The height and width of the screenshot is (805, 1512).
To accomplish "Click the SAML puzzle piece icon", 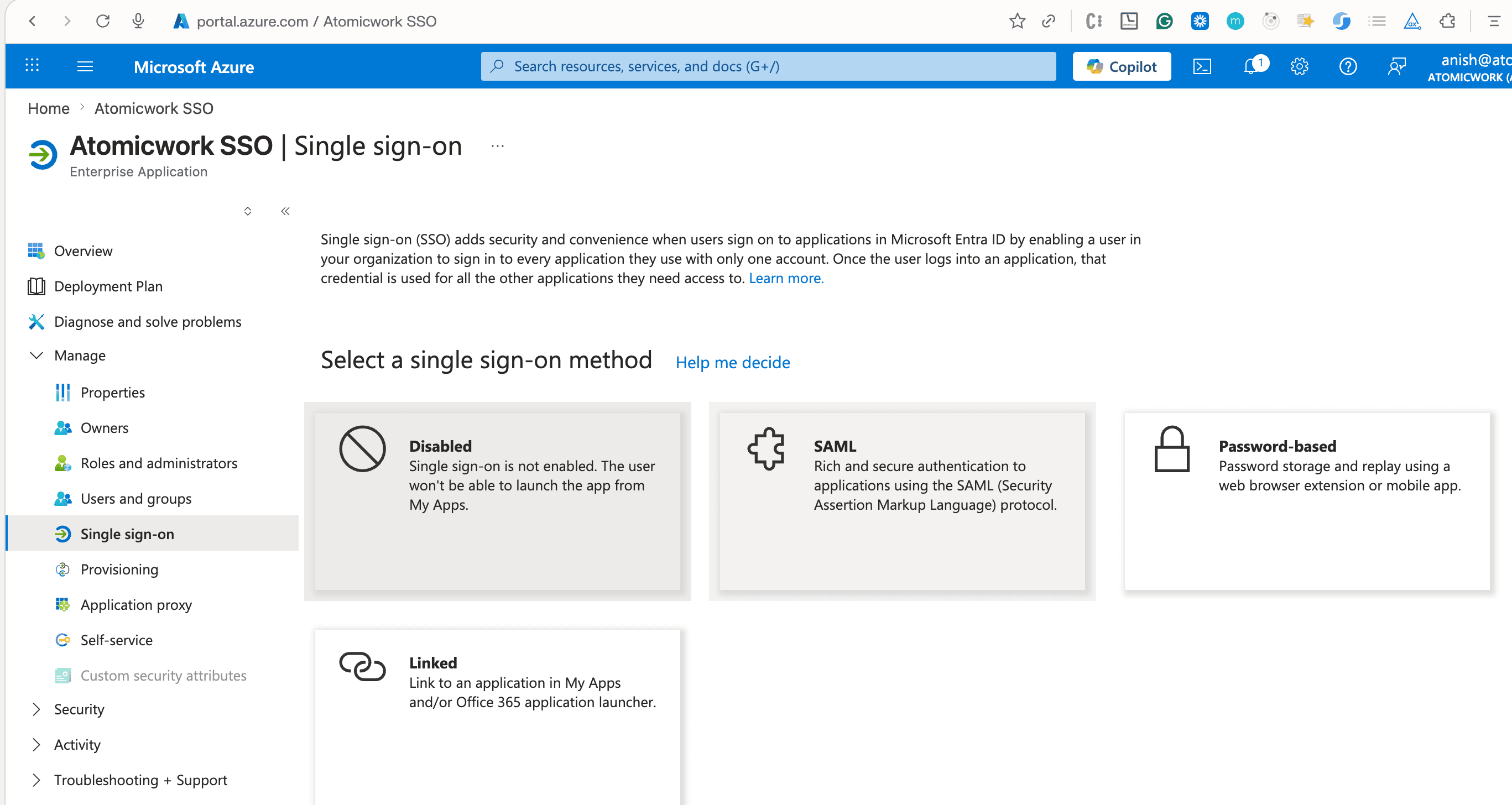I will click(x=767, y=449).
